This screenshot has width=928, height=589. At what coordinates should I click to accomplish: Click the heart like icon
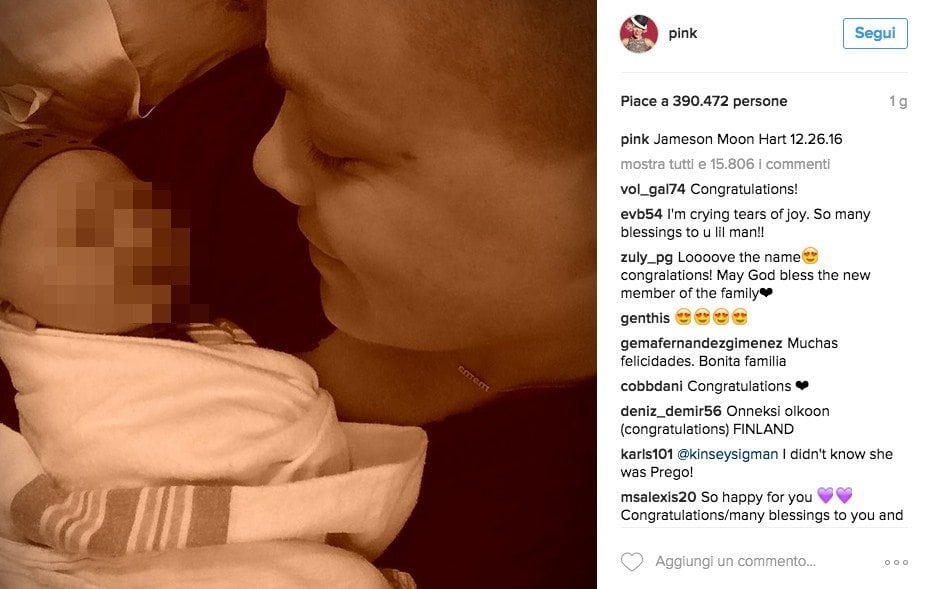[x=631, y=561]
